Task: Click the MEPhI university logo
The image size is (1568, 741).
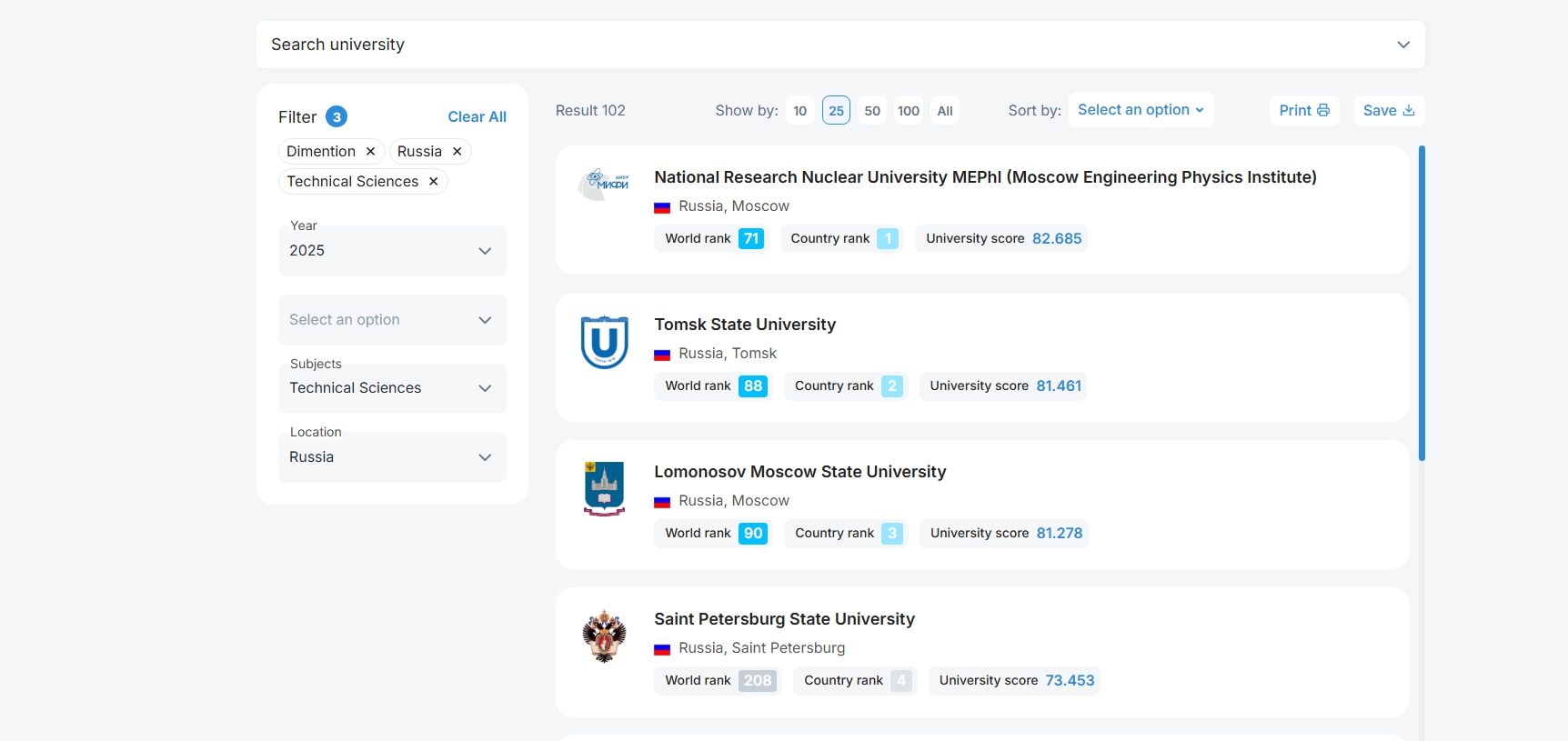Action: (604, 184)
